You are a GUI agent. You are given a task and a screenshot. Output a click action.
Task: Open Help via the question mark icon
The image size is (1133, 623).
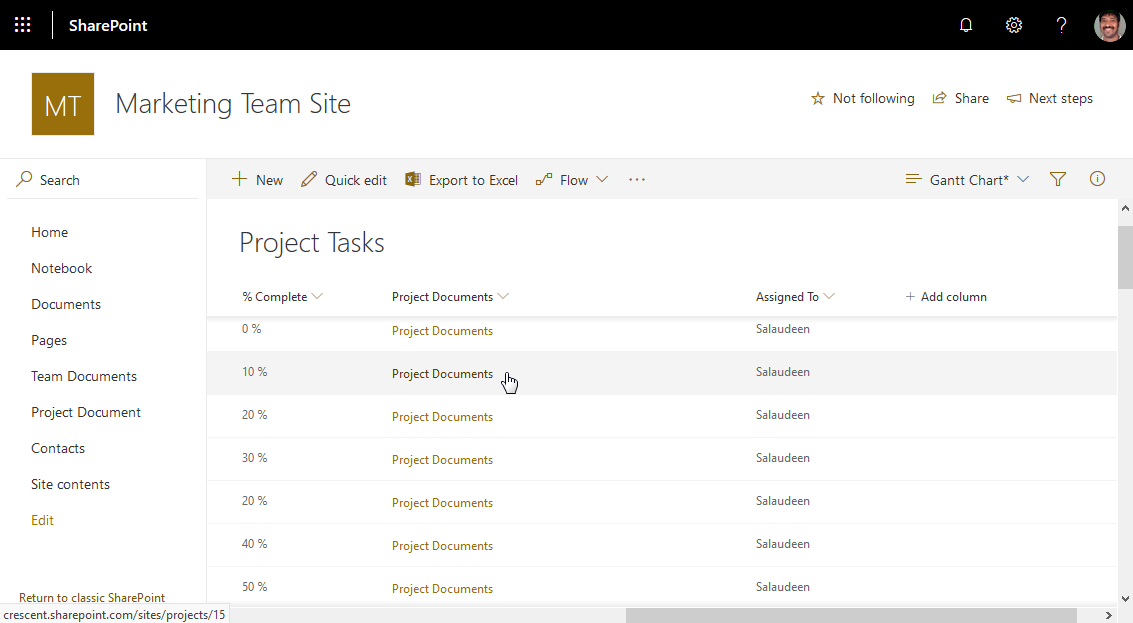click(1061, 25)
